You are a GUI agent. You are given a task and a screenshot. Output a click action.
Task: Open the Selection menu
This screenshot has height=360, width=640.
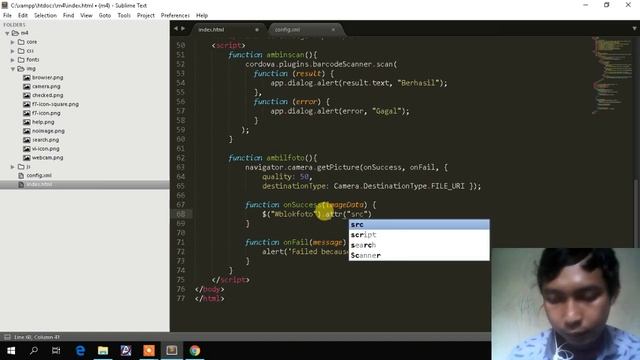[x=45, y=16]
